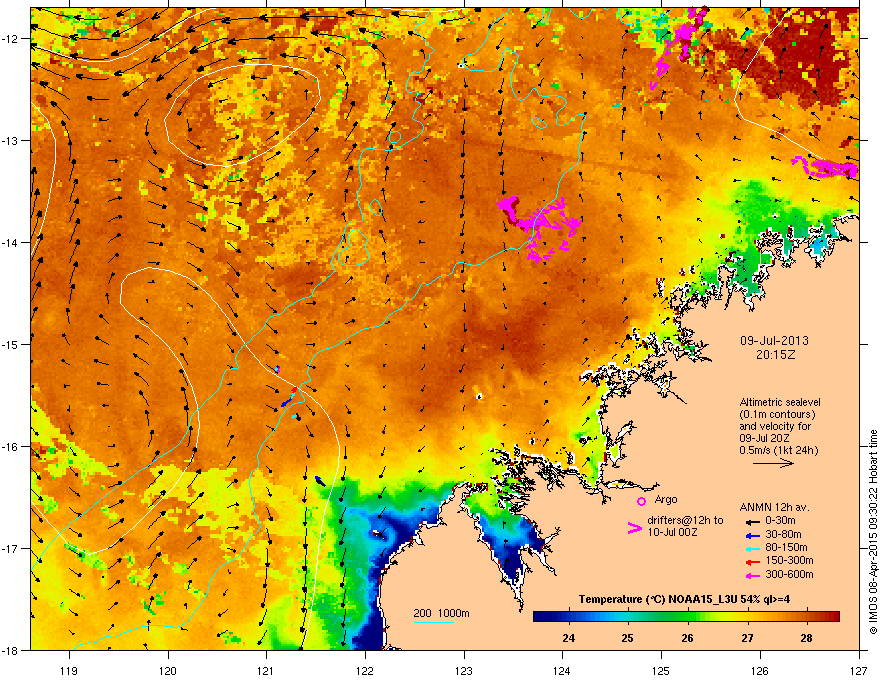The height and width of the screenshot is (680, 880).
Task: Select the cyan 80-150m legend arrow
Action: 752,548
